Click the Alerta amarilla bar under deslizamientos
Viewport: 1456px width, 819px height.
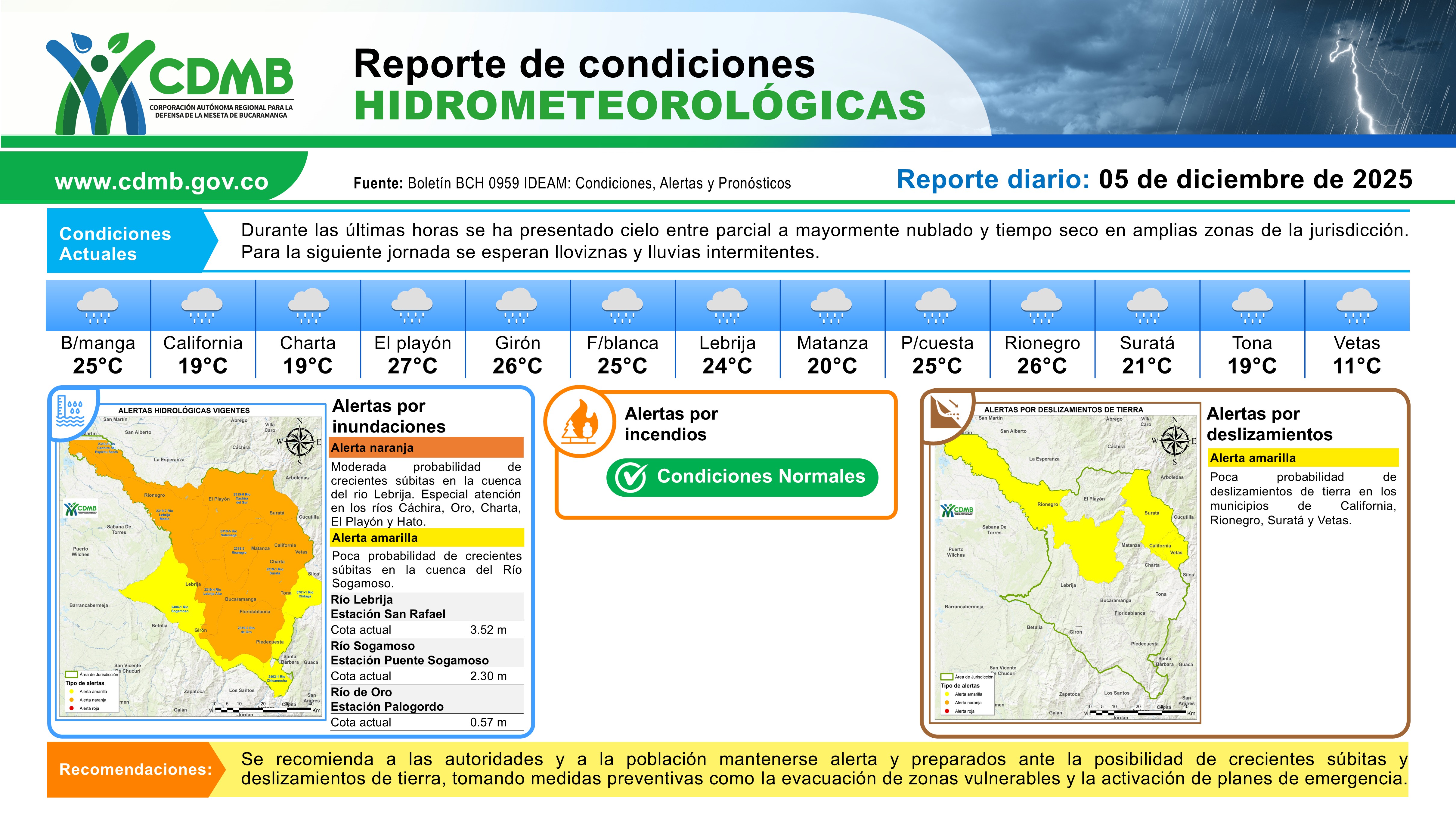point(1303,458)
